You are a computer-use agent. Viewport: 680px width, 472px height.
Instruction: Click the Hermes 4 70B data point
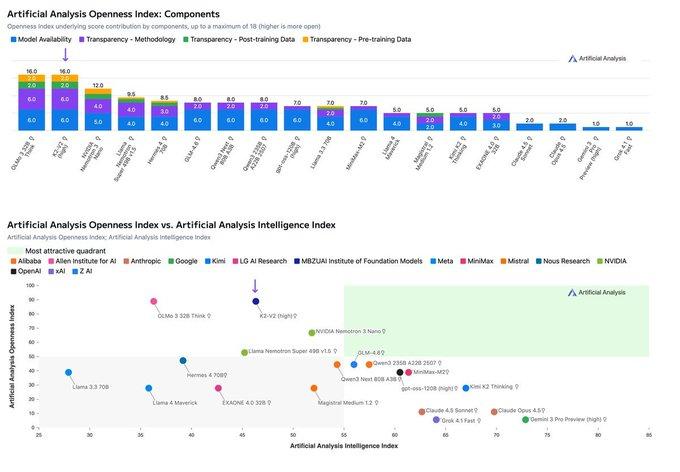coord(183,361)
